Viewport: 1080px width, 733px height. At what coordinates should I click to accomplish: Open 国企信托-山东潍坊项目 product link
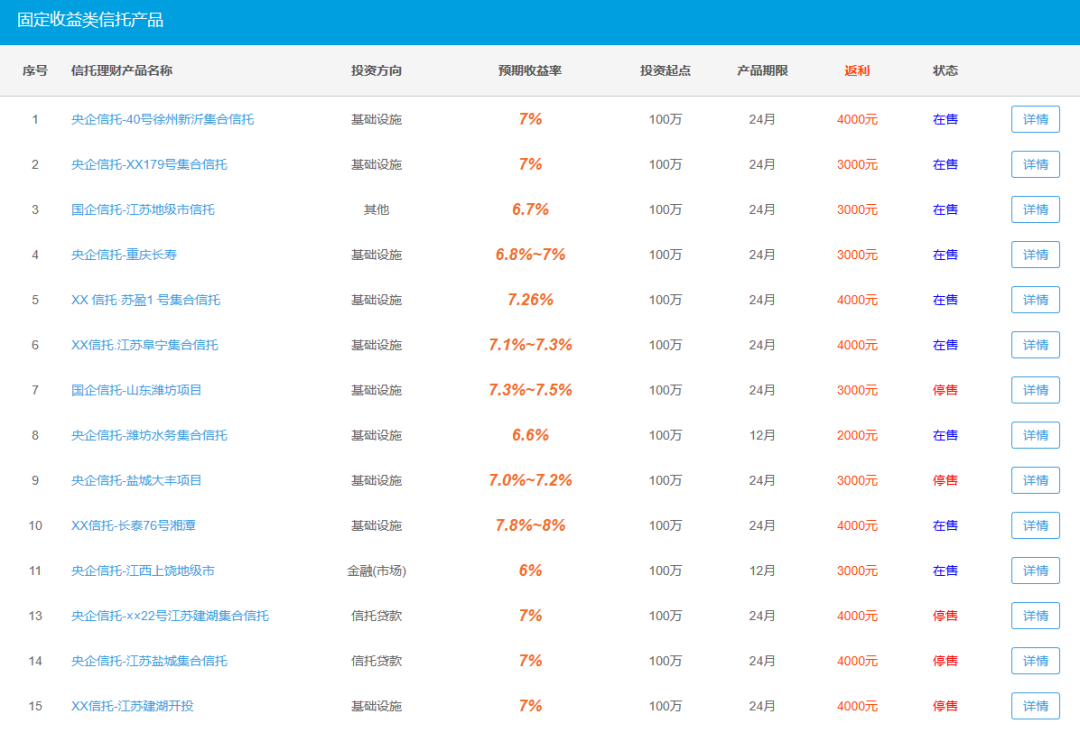136,390
